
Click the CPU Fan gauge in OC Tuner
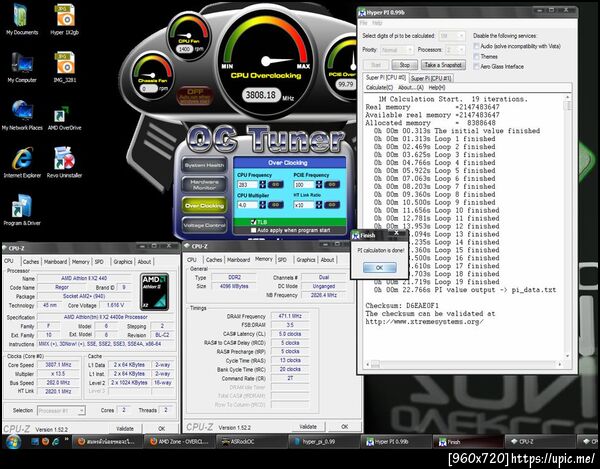pos(188,36)
